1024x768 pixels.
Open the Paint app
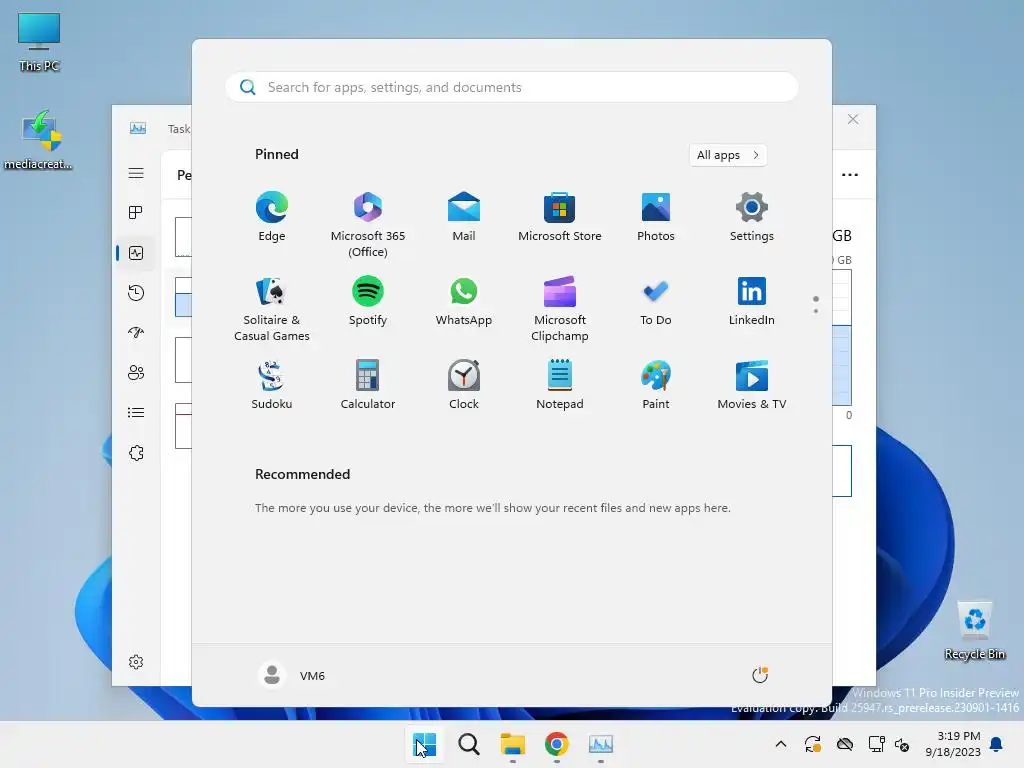point(656,385)
